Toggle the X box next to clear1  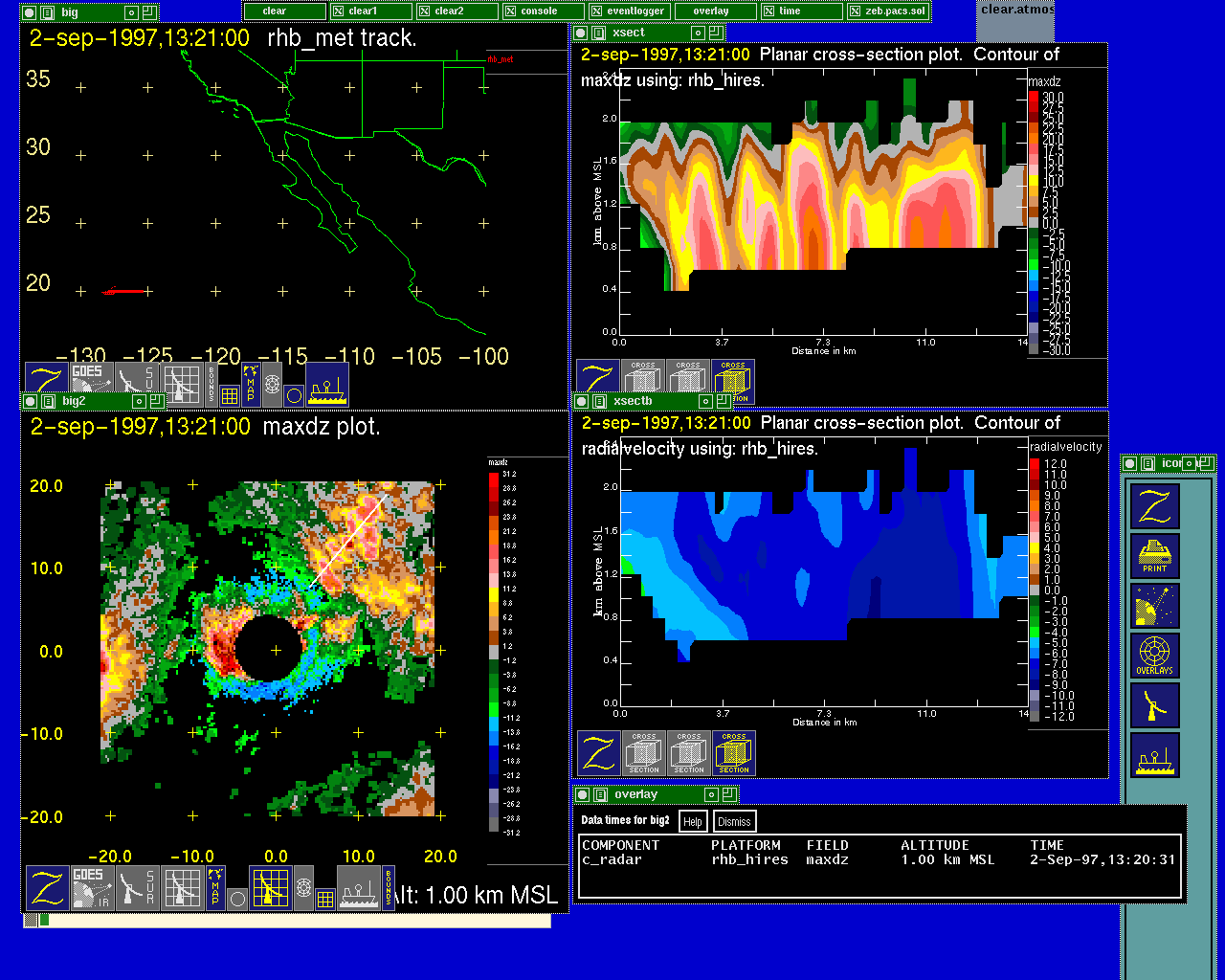coord(338,11)
